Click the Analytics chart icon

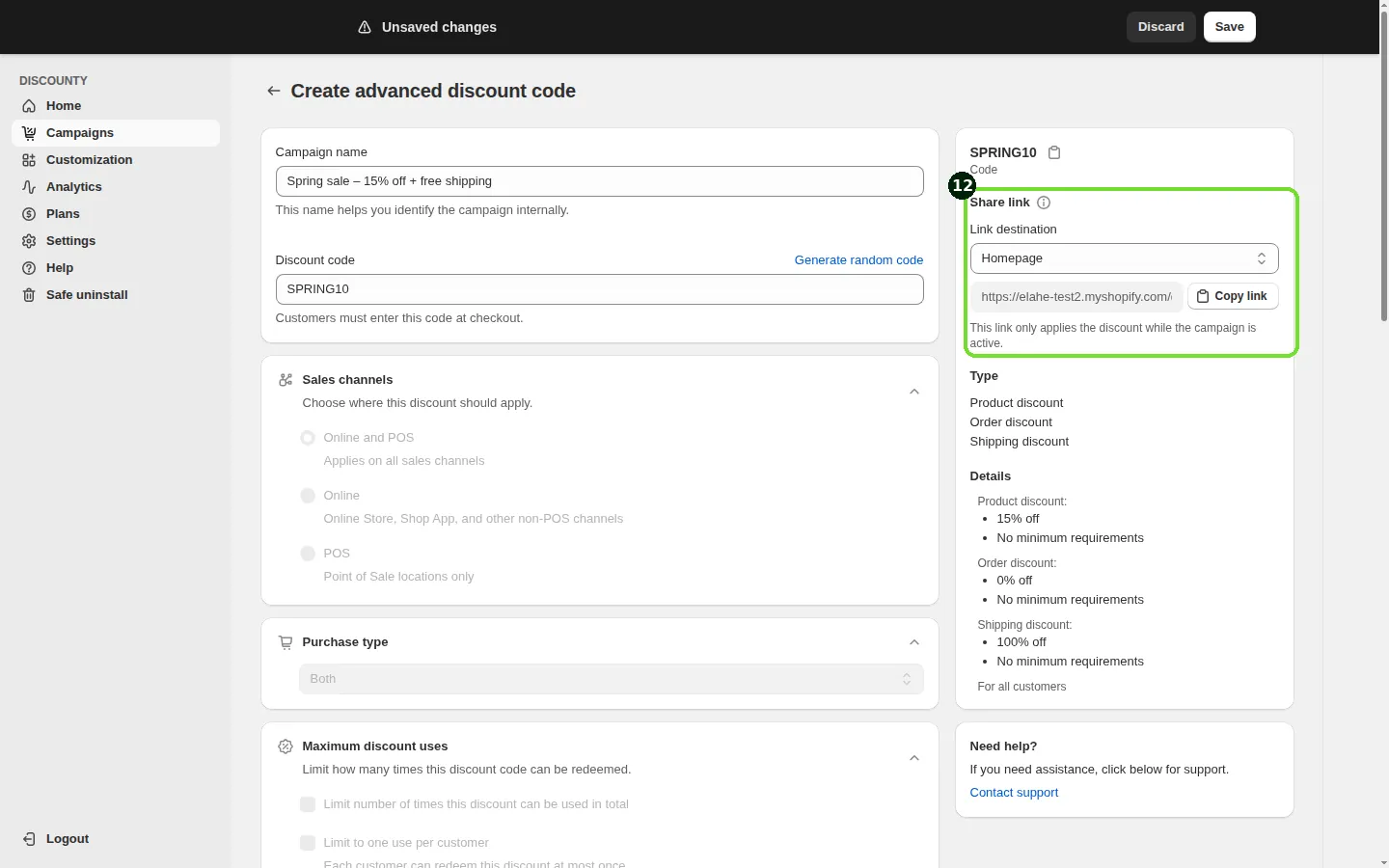click(29, 187)
